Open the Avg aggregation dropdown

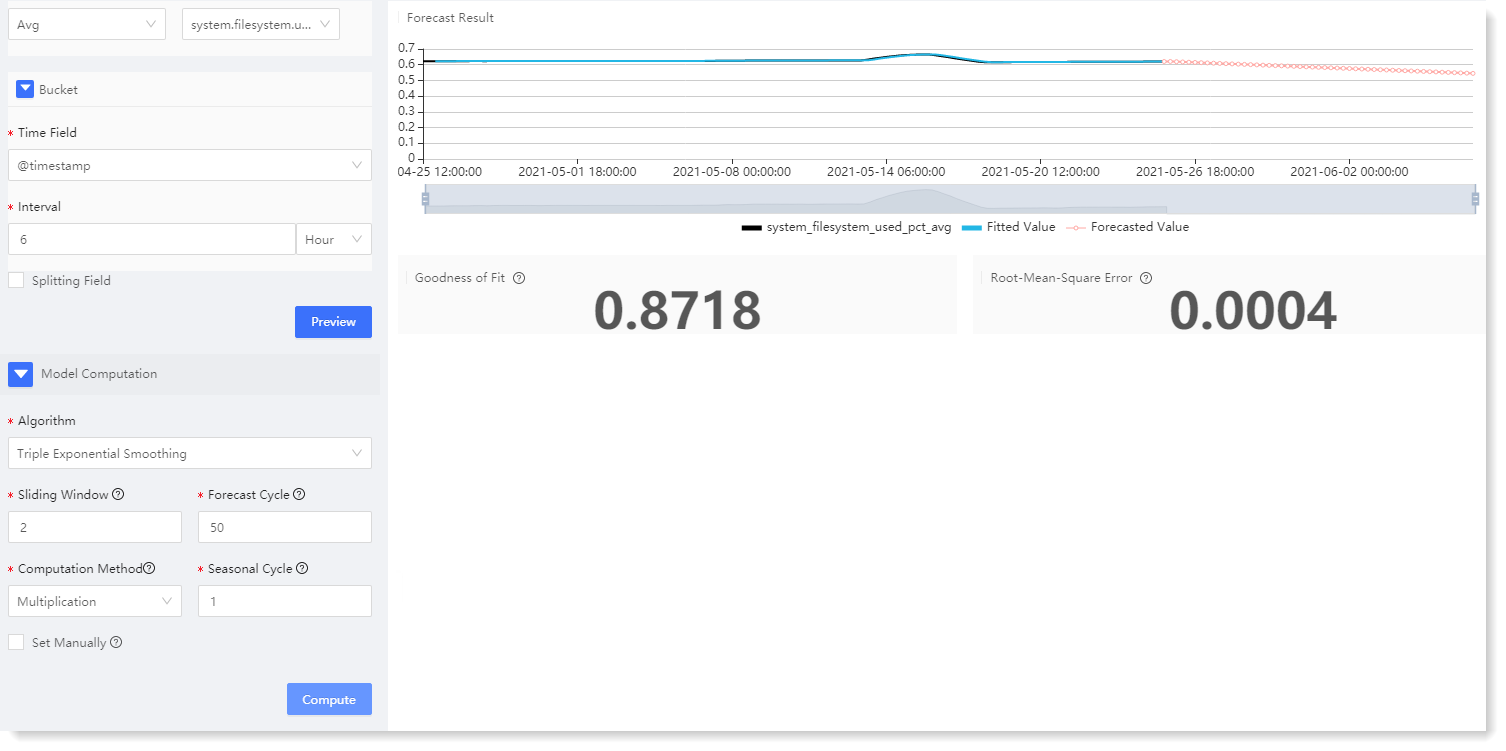87,25
